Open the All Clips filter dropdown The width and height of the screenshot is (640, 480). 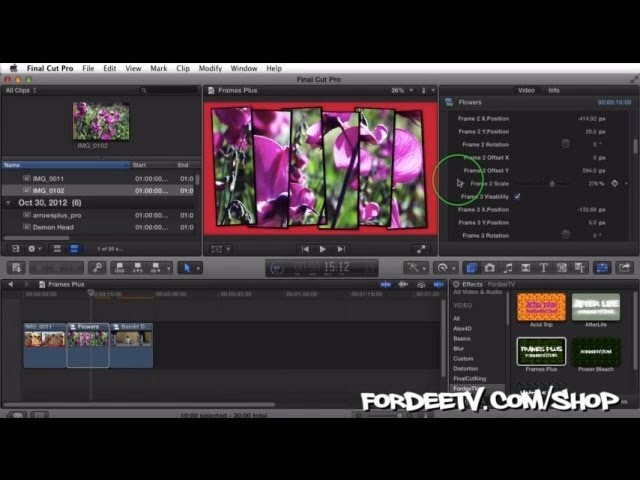point(21,91)
